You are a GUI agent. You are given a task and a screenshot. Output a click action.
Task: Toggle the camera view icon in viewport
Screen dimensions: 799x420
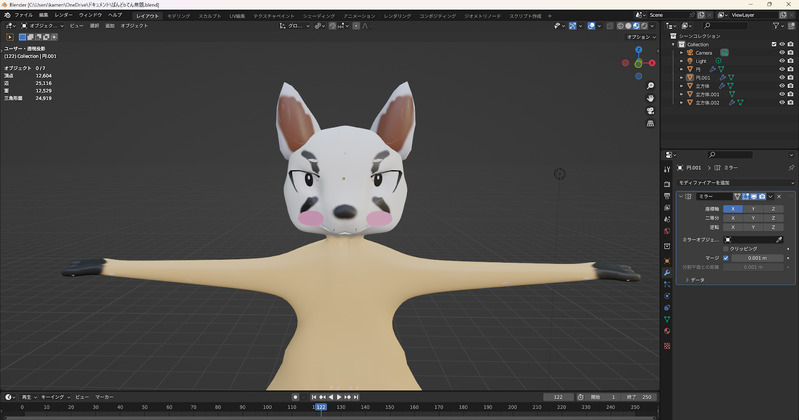(x=651, y=112)
